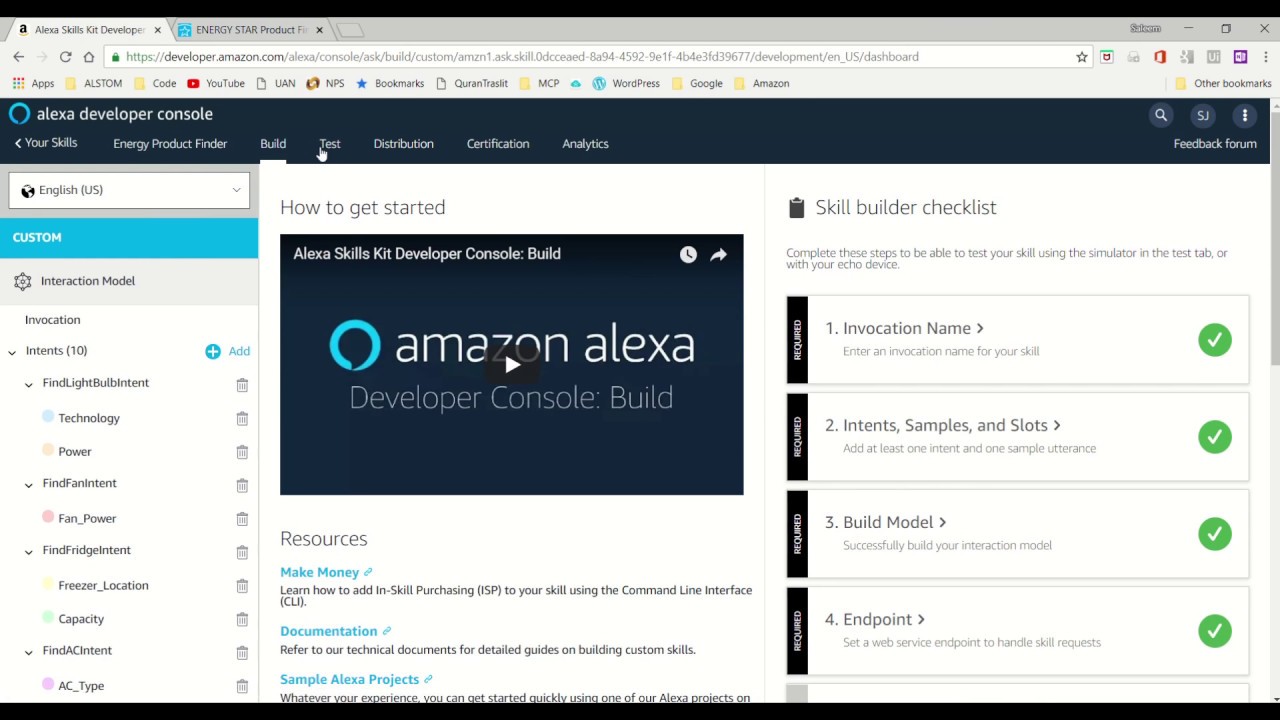Switch to the Build tab

point(273,144)
